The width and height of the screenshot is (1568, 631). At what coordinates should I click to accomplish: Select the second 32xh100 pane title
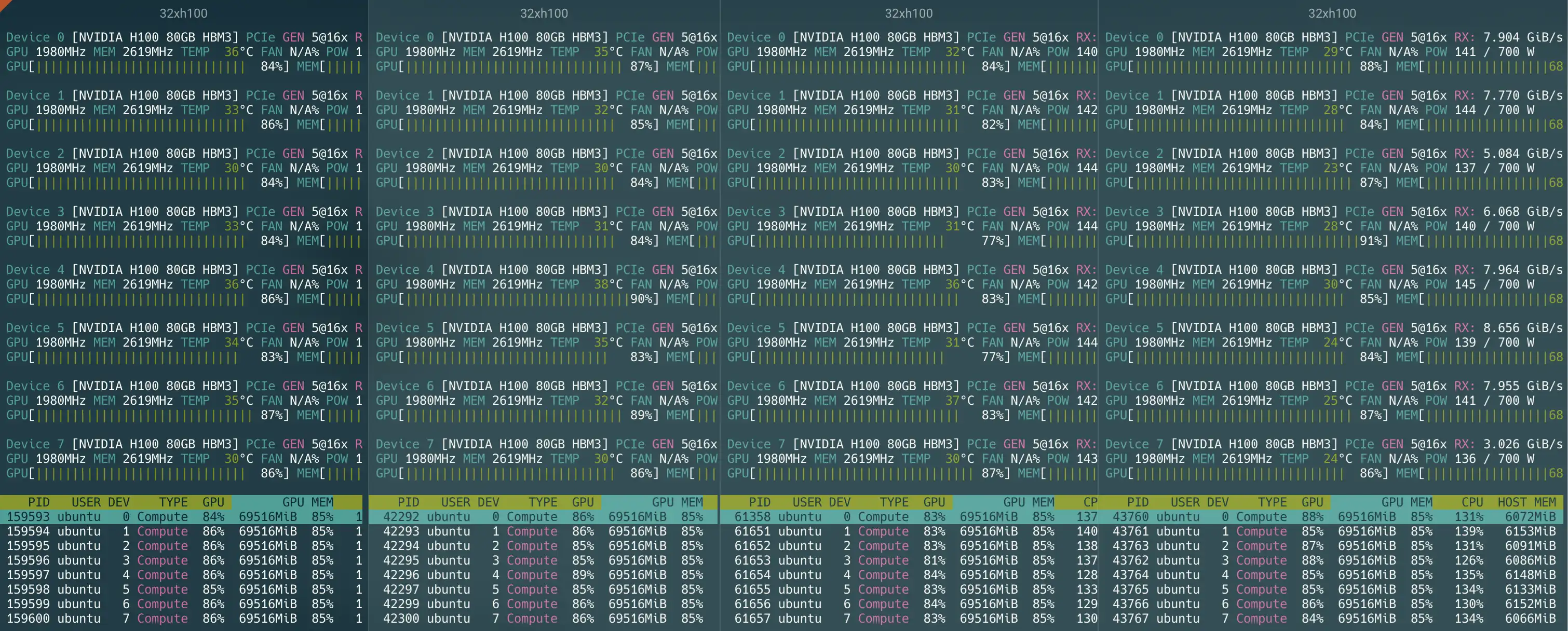pos(544,13)
